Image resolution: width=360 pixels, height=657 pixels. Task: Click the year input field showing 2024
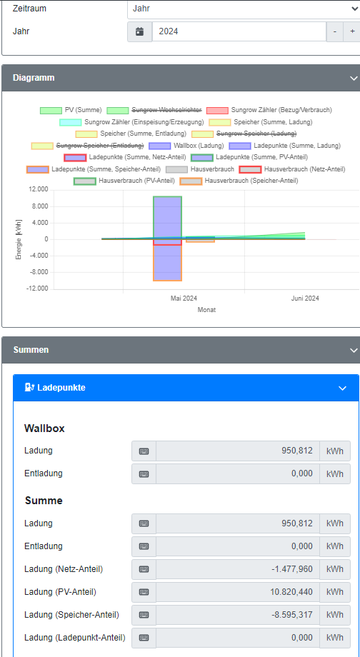click(239, 31)
